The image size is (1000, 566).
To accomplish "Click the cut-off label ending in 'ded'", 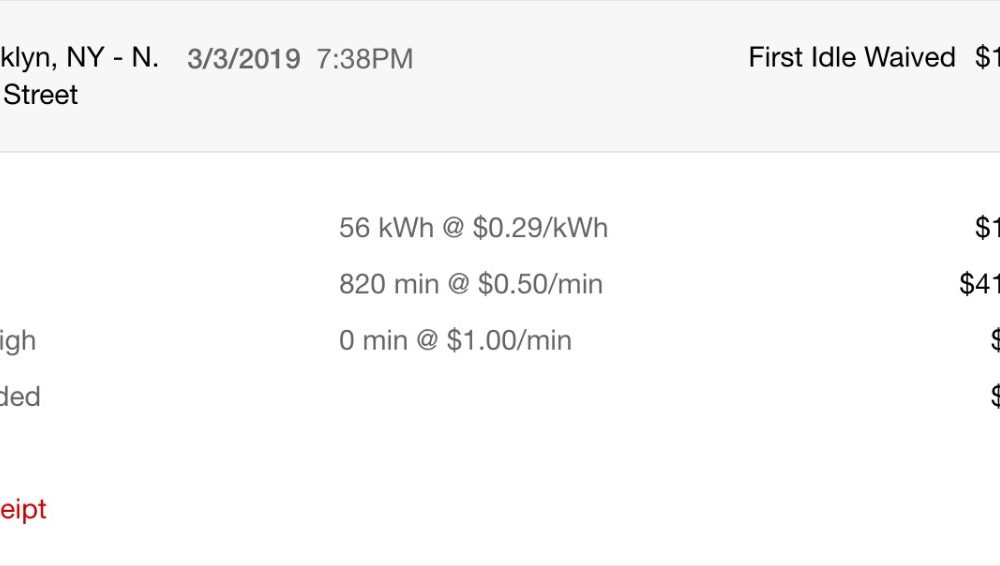I will (20, 397).
